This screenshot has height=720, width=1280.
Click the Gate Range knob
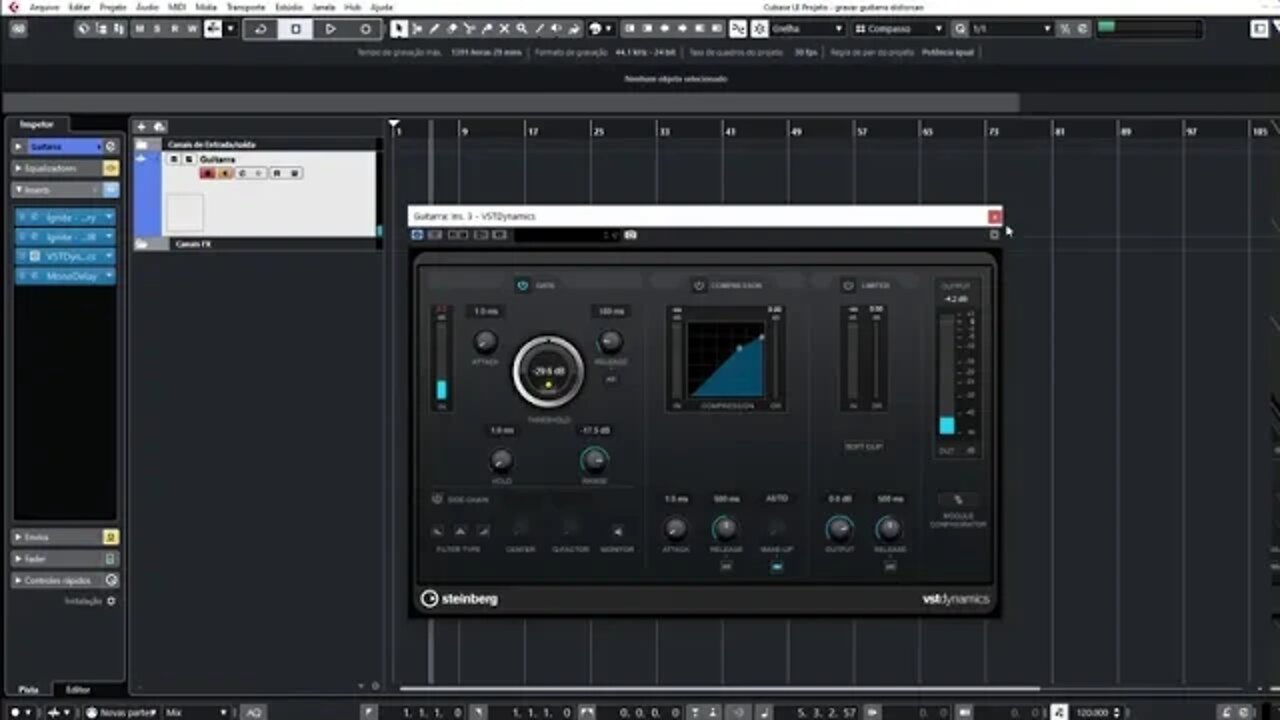[594, 460]
